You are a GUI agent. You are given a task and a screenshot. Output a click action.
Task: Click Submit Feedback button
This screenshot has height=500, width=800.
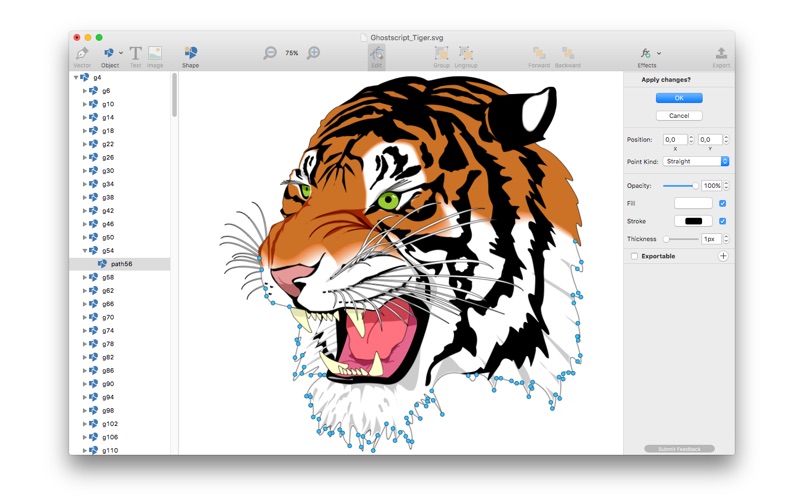(x=679, y=449)
